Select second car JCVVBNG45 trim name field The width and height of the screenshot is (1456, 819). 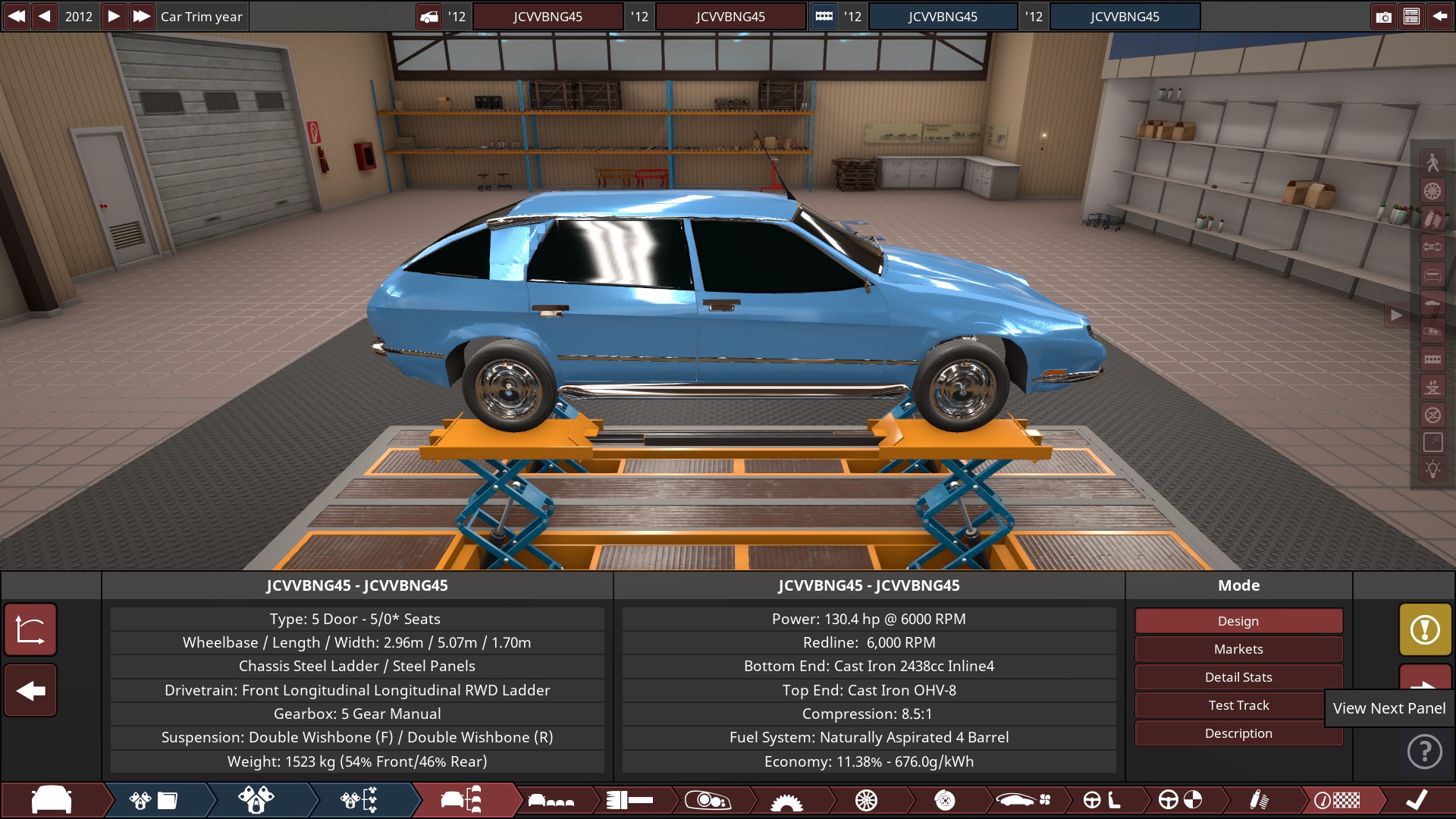[x=730, y=16]
